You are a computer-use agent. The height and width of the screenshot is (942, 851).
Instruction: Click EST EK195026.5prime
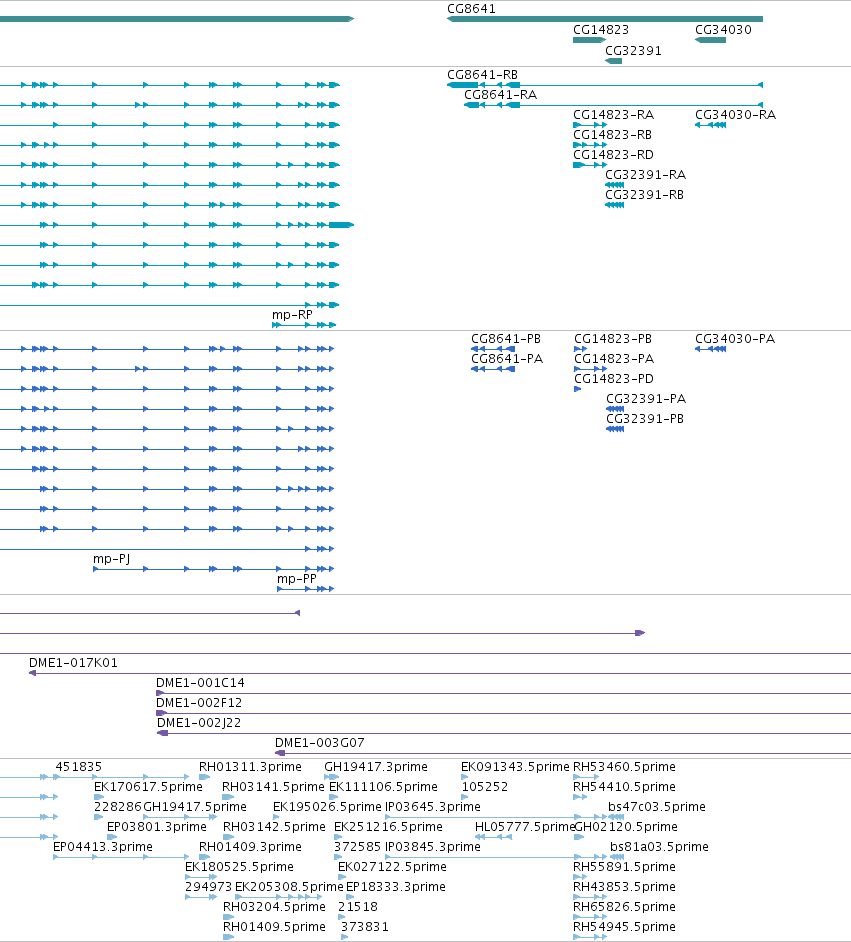point(327,806)
